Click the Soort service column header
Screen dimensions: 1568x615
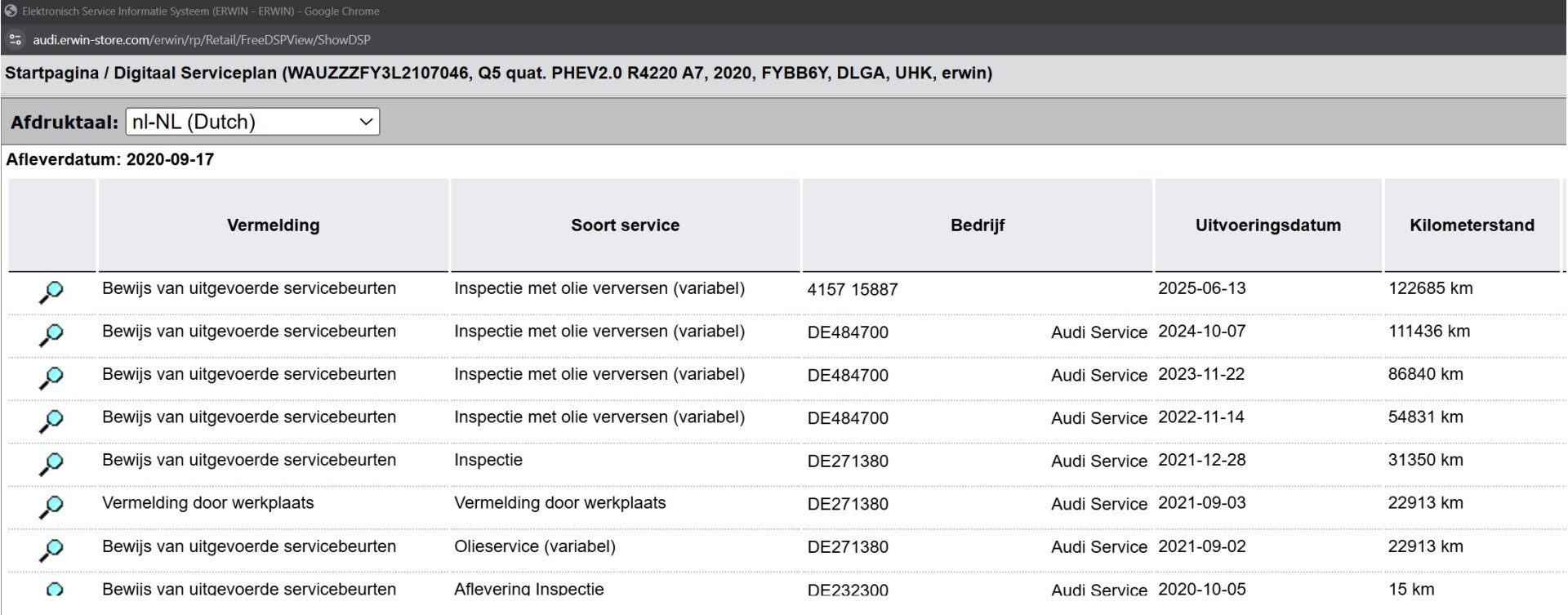coord(626,225)
